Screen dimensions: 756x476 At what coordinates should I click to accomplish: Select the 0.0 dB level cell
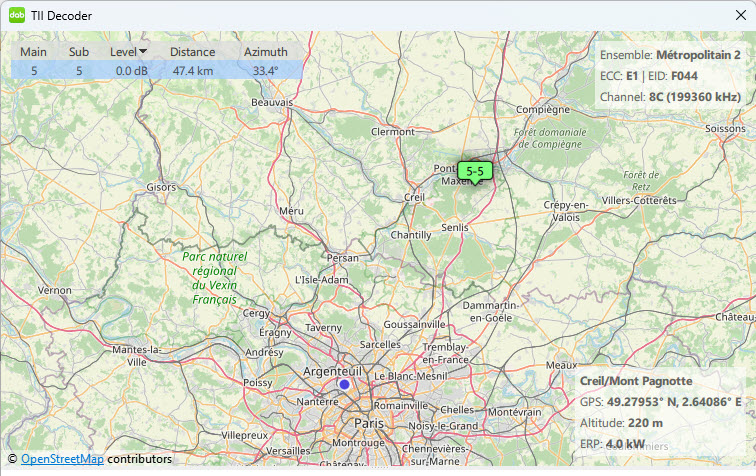[x=132, y=71]
